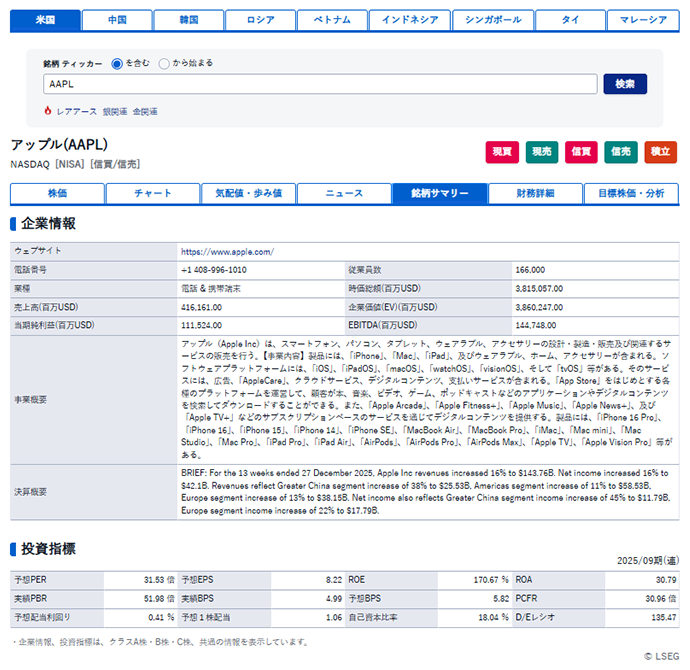Open the 韓国 country tab
The height and width of the screenshot is (670, 690).
pyautogui.click(x=189, y=20)
